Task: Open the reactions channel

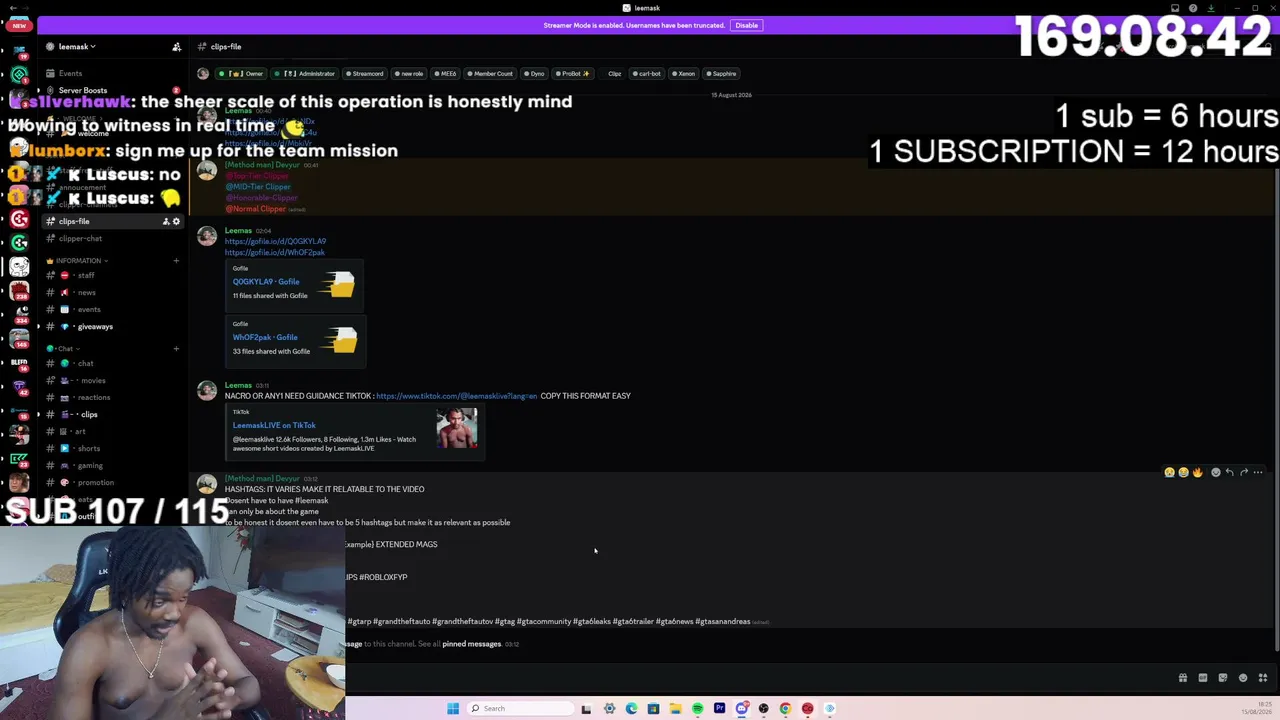Action: [112, 397]
